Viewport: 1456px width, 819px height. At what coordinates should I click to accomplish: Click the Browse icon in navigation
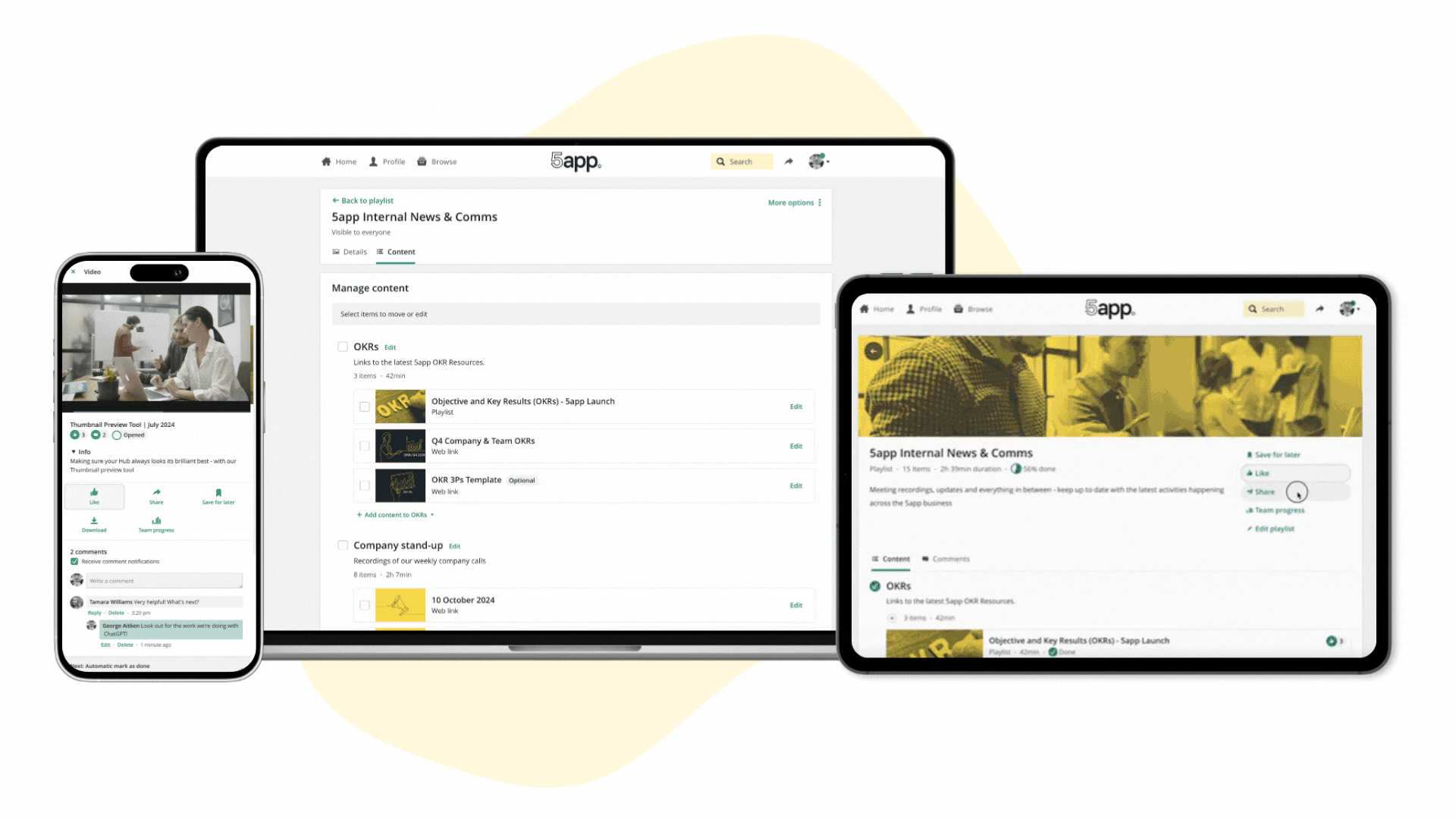click(423, 161)
